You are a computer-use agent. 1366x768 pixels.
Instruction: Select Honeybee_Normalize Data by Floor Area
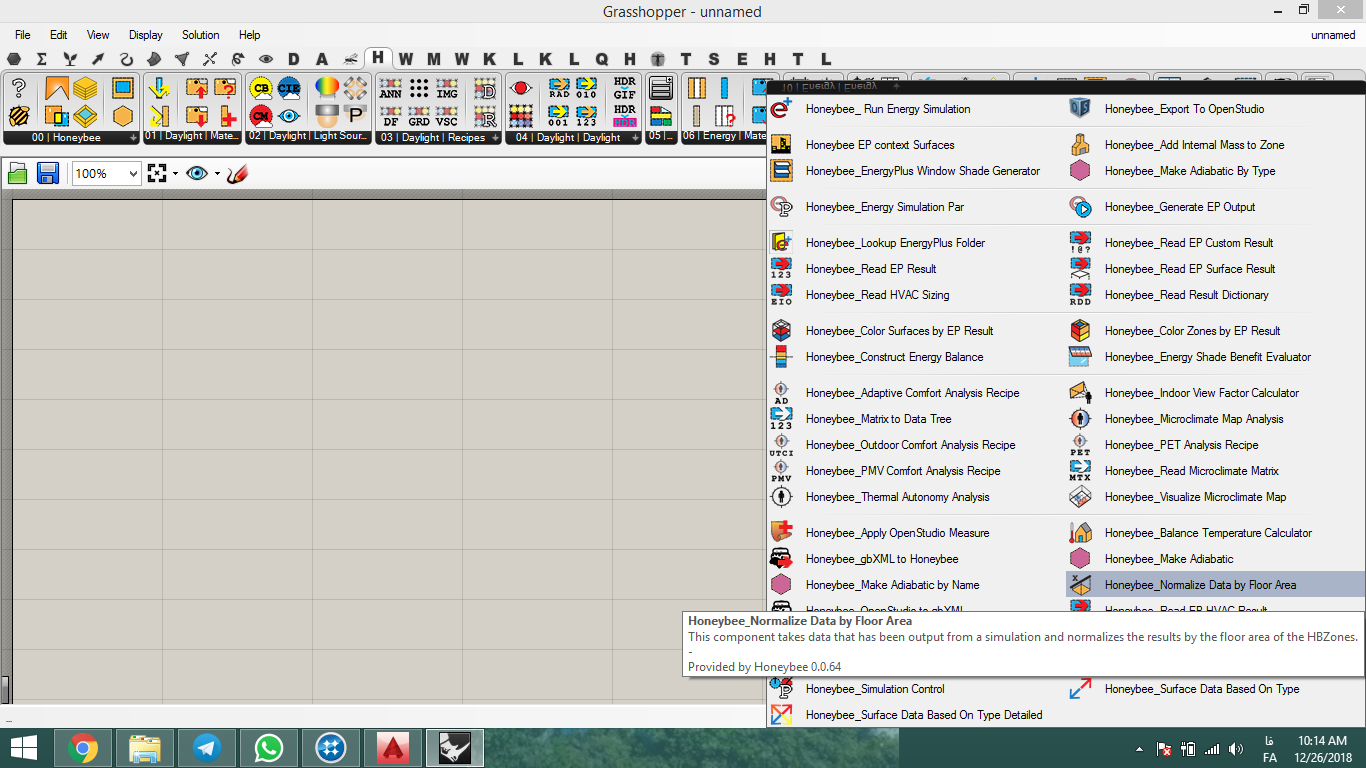pyautogui.click(x=1215, y=585)
